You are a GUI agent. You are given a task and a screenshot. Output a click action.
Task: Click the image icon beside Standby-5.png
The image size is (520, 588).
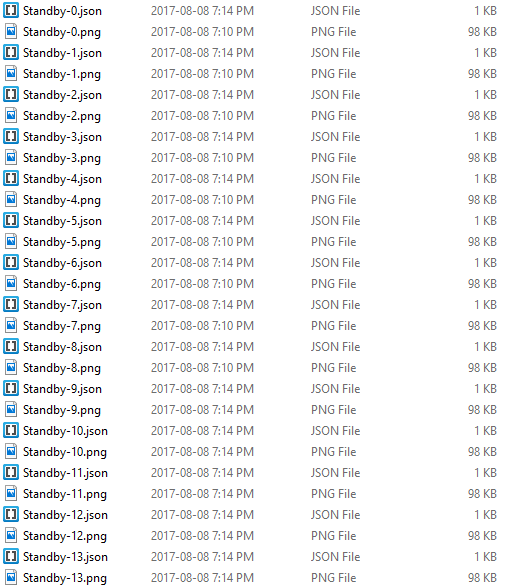11,242
